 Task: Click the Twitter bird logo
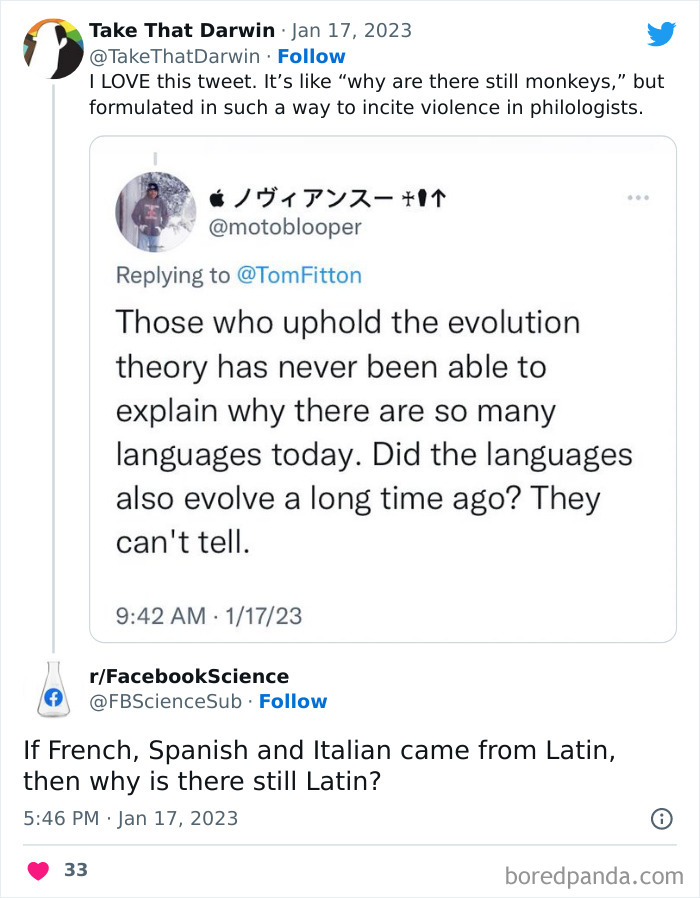tap(662, 33)
